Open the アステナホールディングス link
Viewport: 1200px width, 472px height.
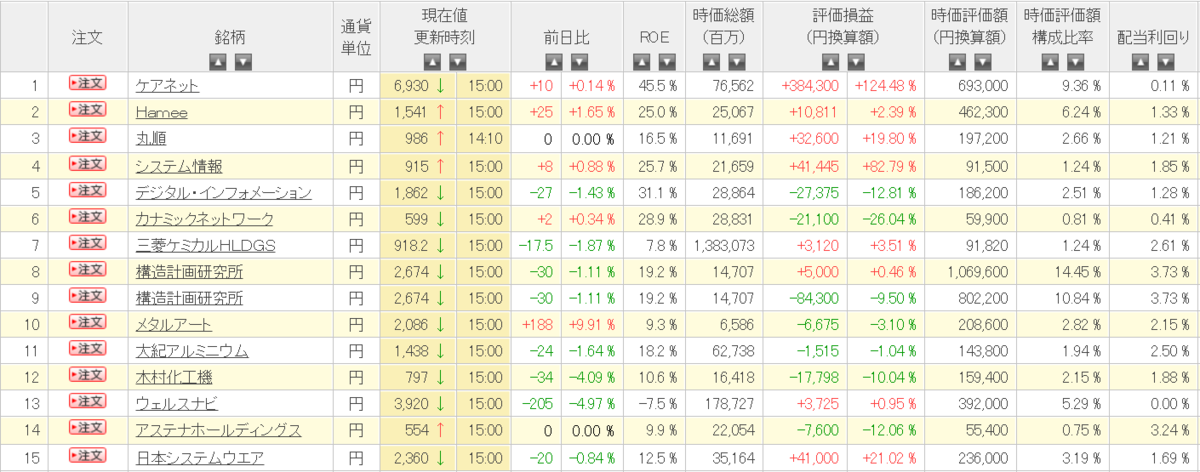tap(218, 431)
